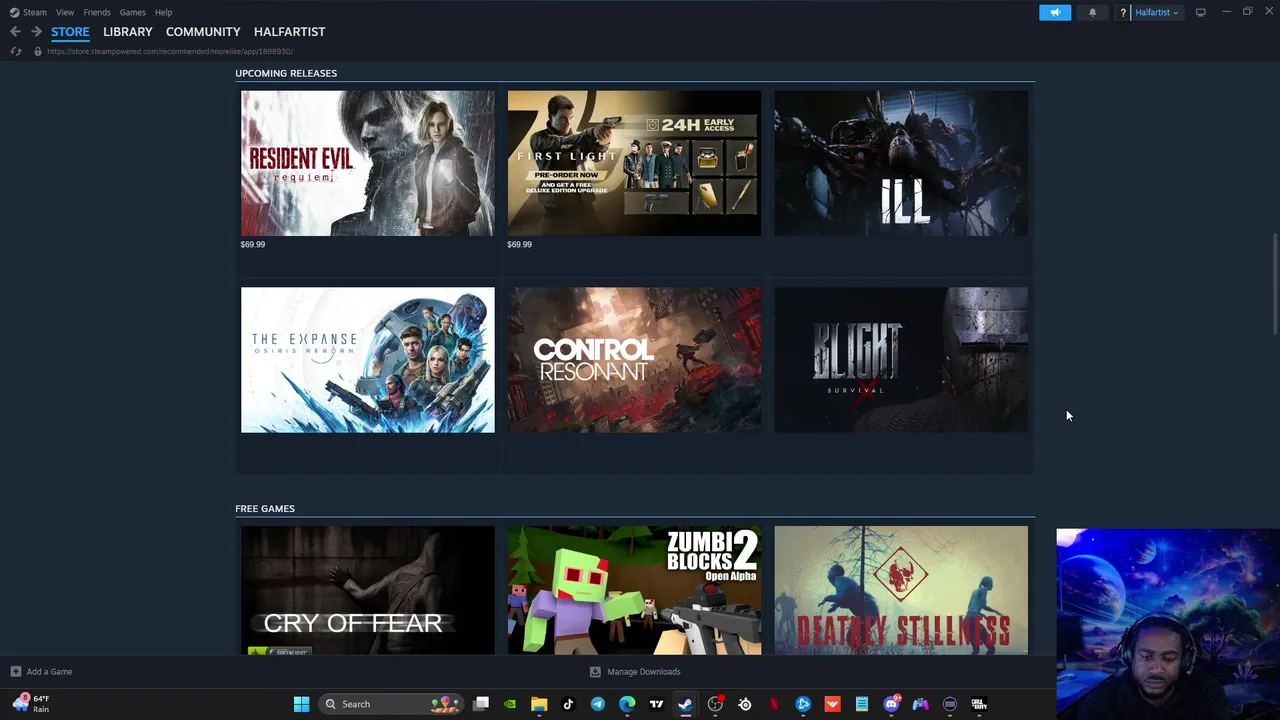Click the FREE GAMES heading
This screenshot has height=720, width=1280.
coord(265,508)
